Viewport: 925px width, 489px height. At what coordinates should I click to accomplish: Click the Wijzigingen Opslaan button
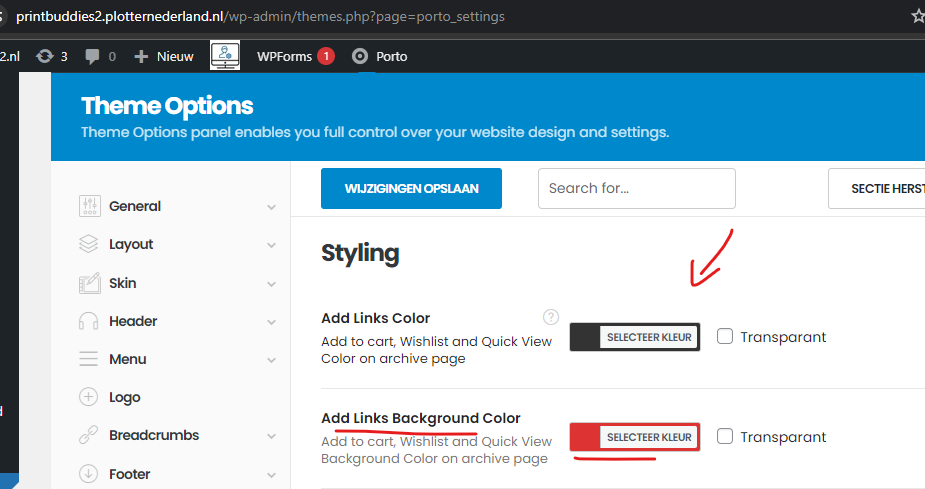coord(411,188)
